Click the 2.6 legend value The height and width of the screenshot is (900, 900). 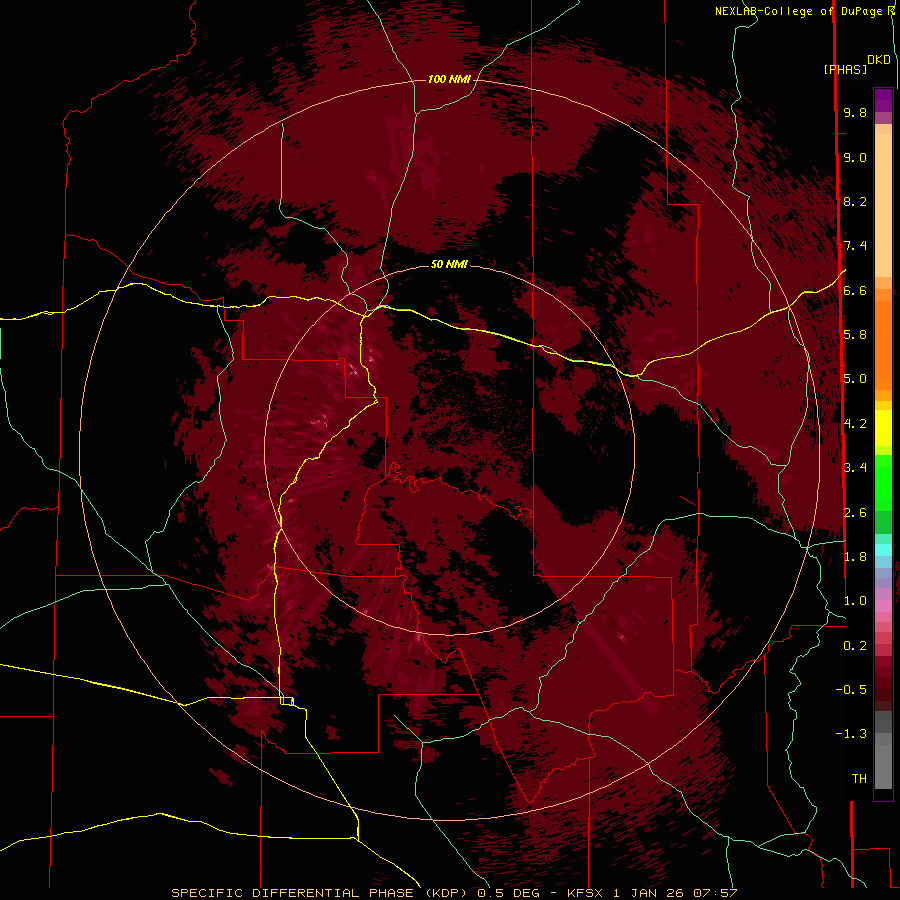855,513
